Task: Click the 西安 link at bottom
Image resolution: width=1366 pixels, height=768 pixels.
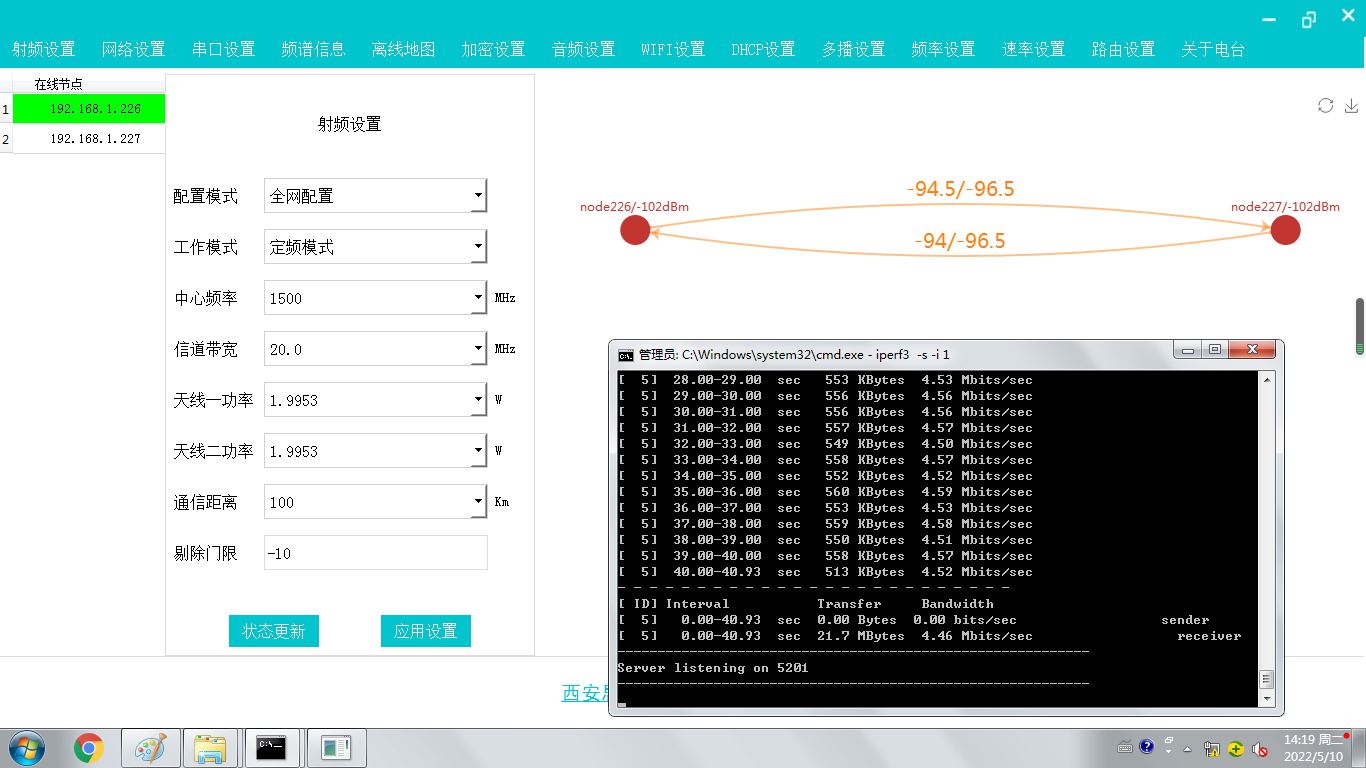Action: (584, 693)
